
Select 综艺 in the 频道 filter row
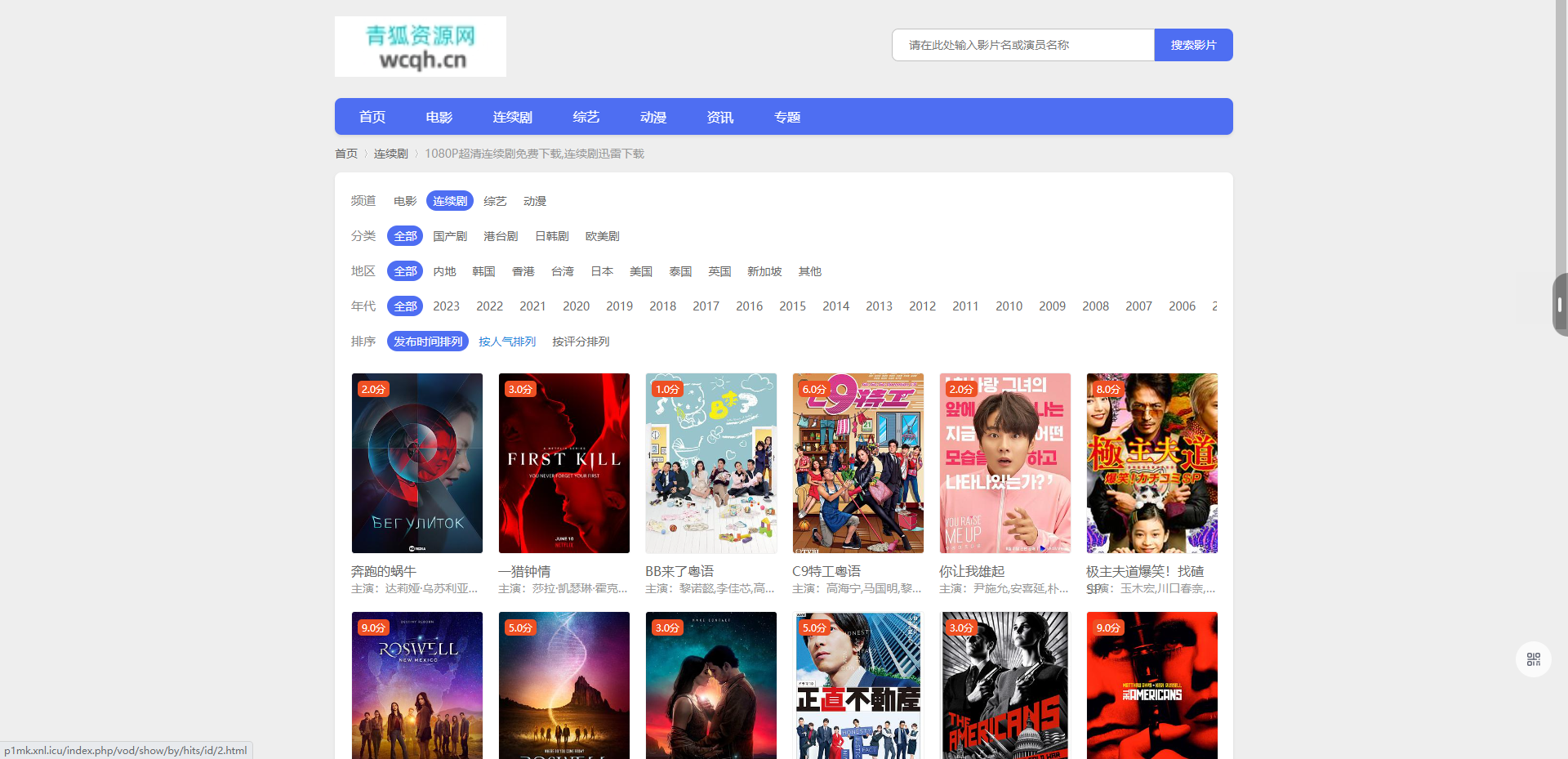click(495, 201)
